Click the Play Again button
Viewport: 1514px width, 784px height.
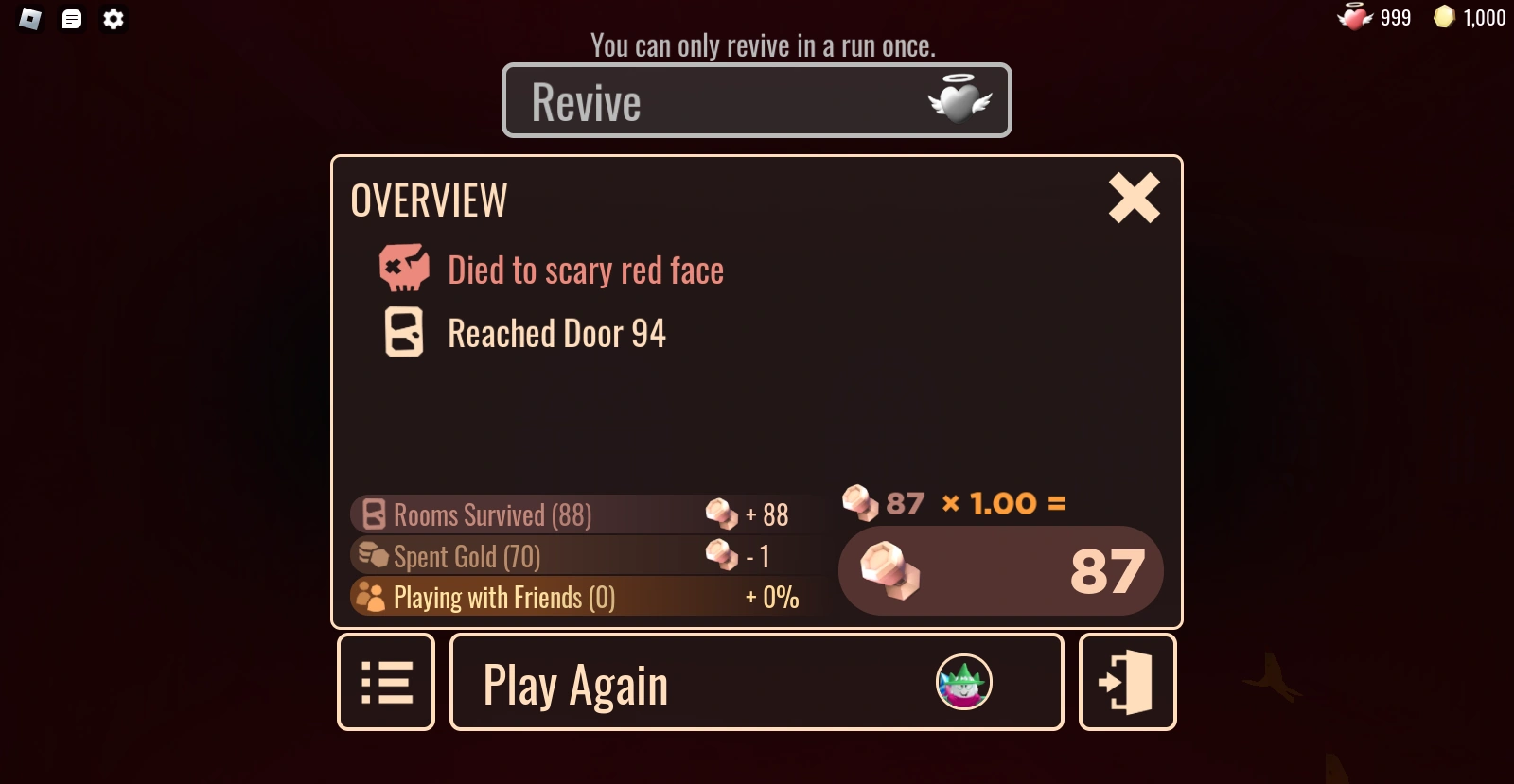[757, 682]
